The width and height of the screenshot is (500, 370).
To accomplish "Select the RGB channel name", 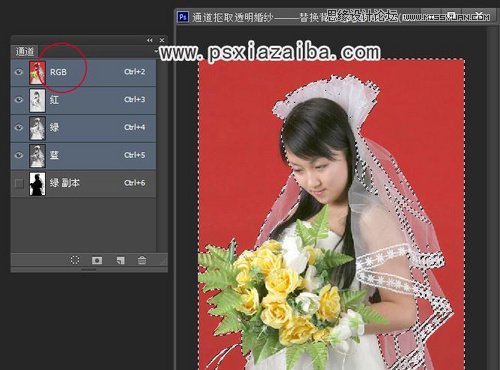I will [x=58, y=72].
